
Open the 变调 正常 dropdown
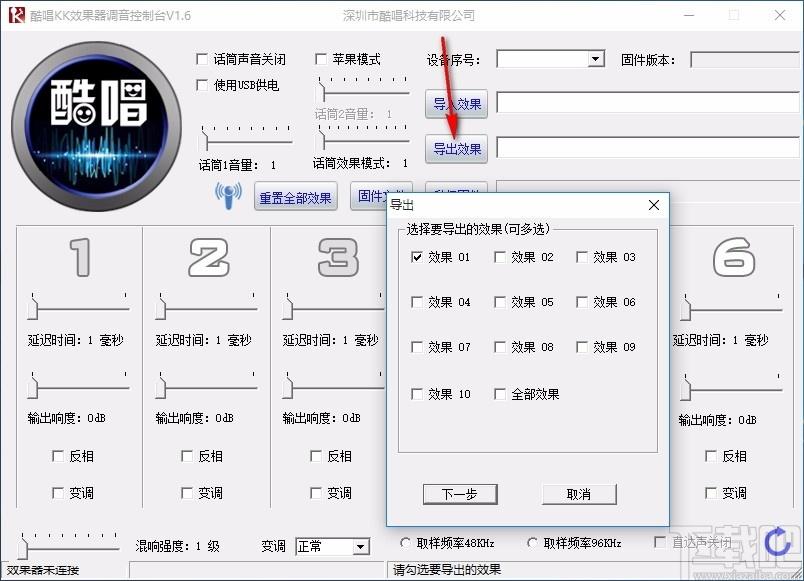point(360,547)
